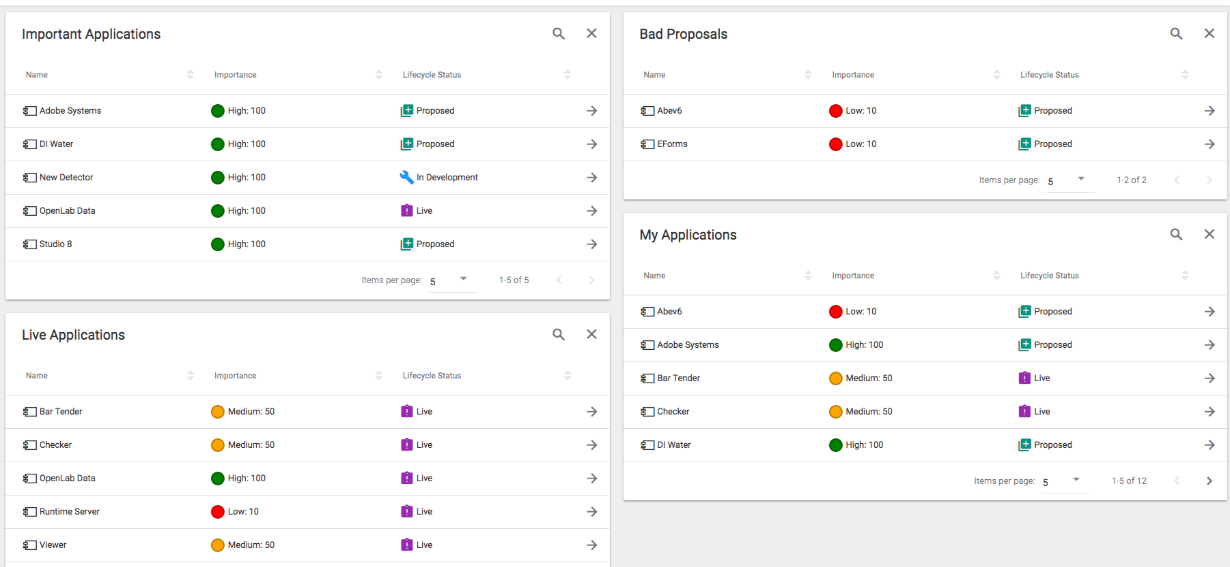Viewport: 1230px width, 567px height.
Task: Sort Bad Proposals by Importance column
Action: [x=997, y=75]
